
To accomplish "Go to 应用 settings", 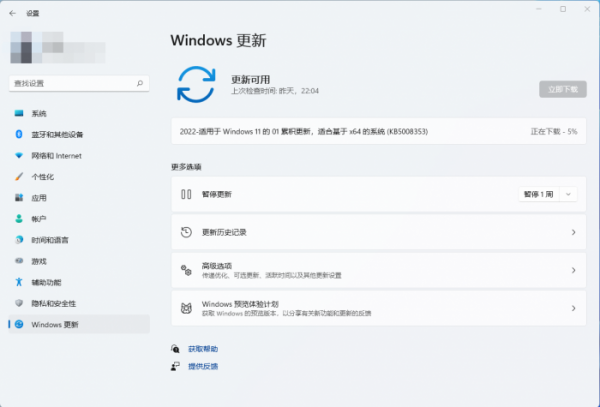I will click(79, 197).
